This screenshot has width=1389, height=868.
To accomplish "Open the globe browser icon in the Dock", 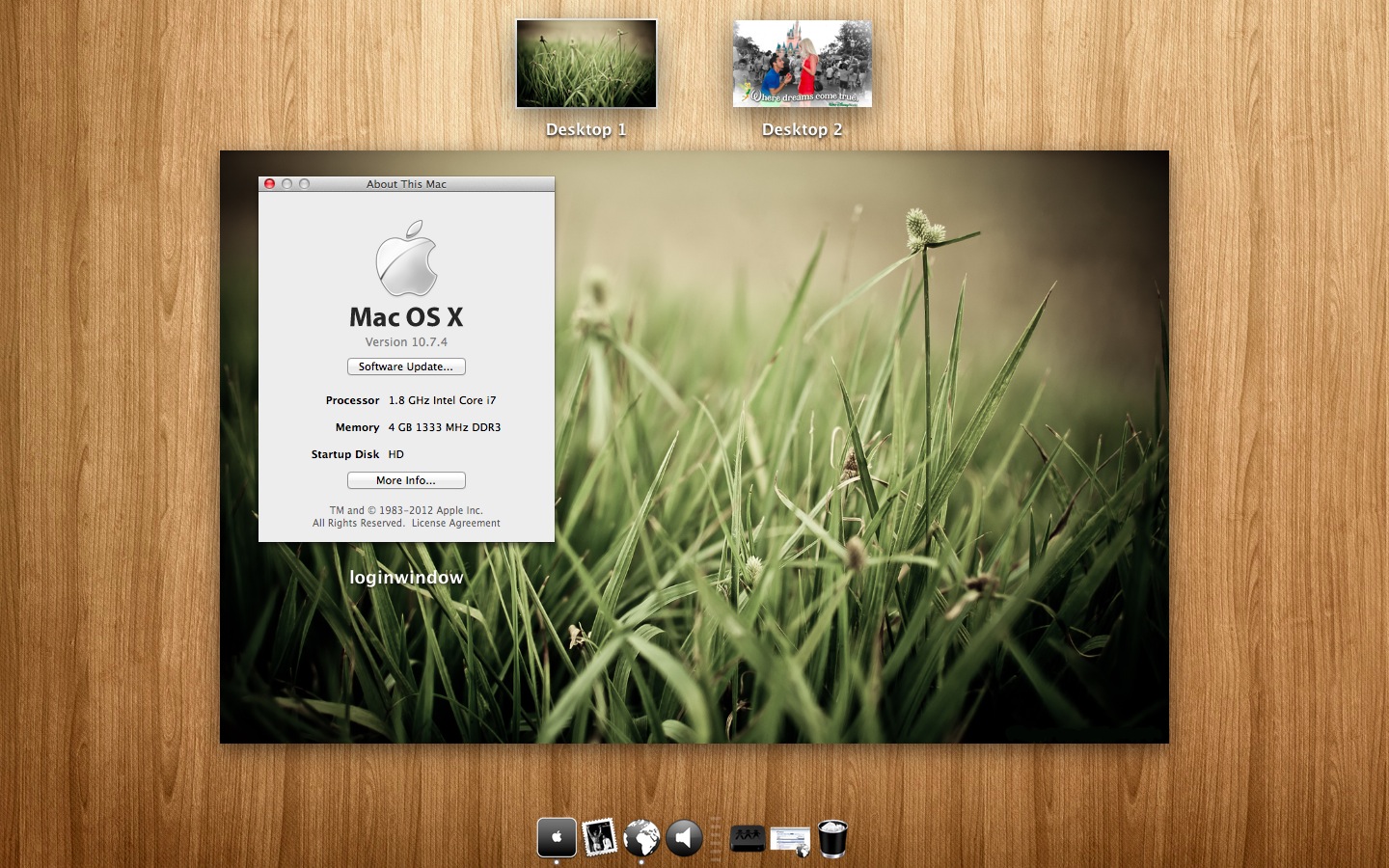I will click(x=641, y=838).
